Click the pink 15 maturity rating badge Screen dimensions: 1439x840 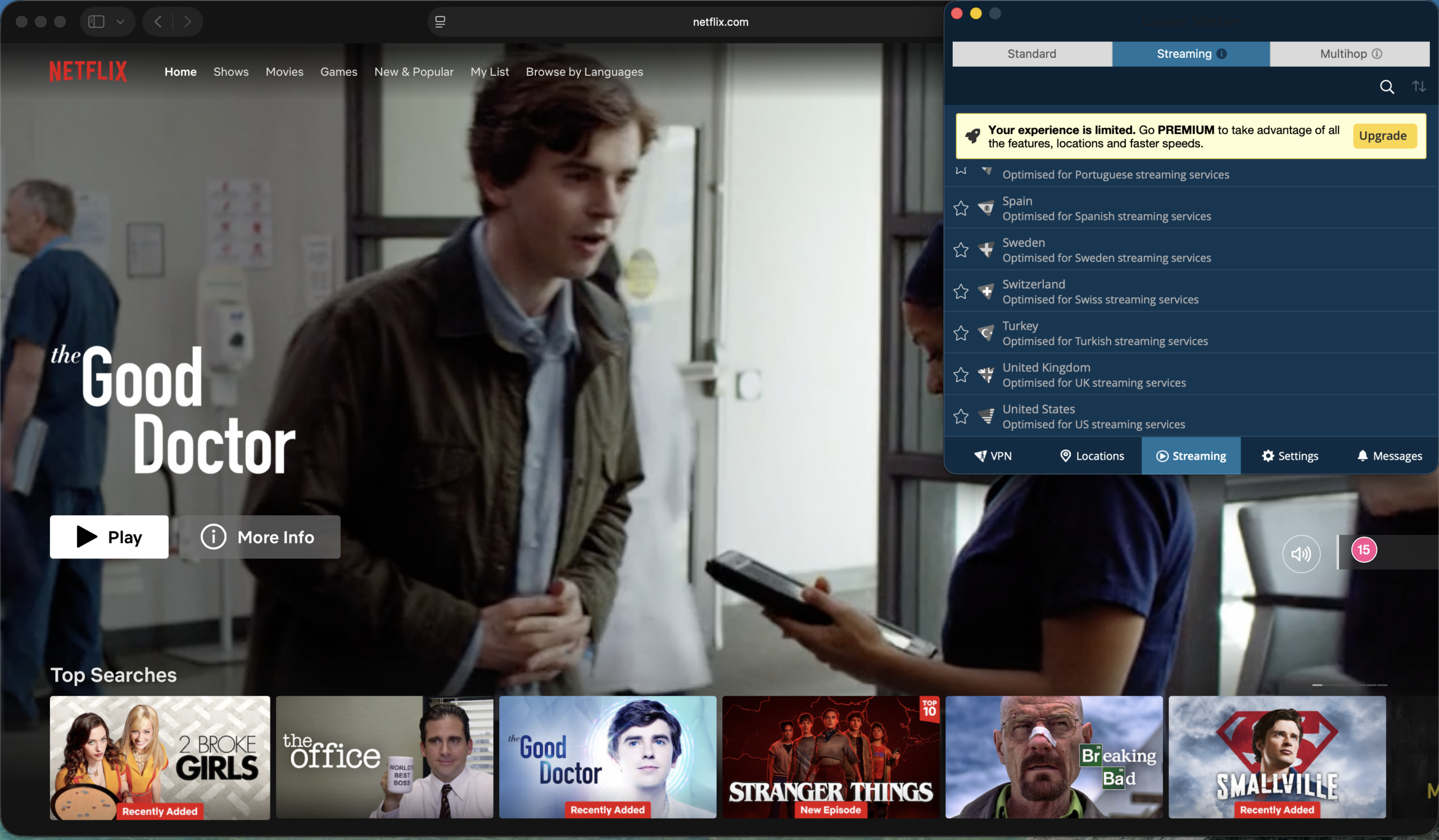[x=1364, y=550]
